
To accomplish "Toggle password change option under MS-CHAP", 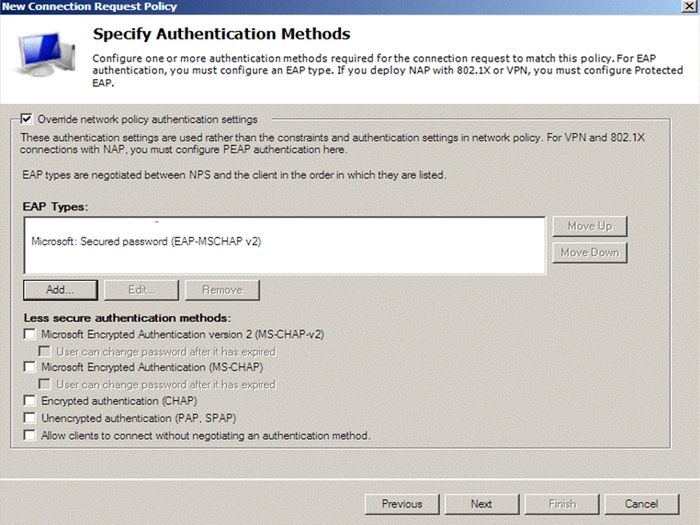I will coord(45,385).
